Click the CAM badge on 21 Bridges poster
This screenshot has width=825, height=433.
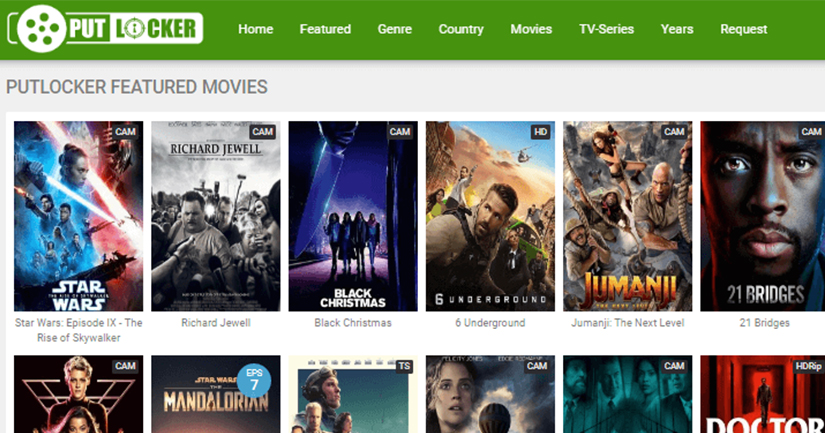(811, 132)
